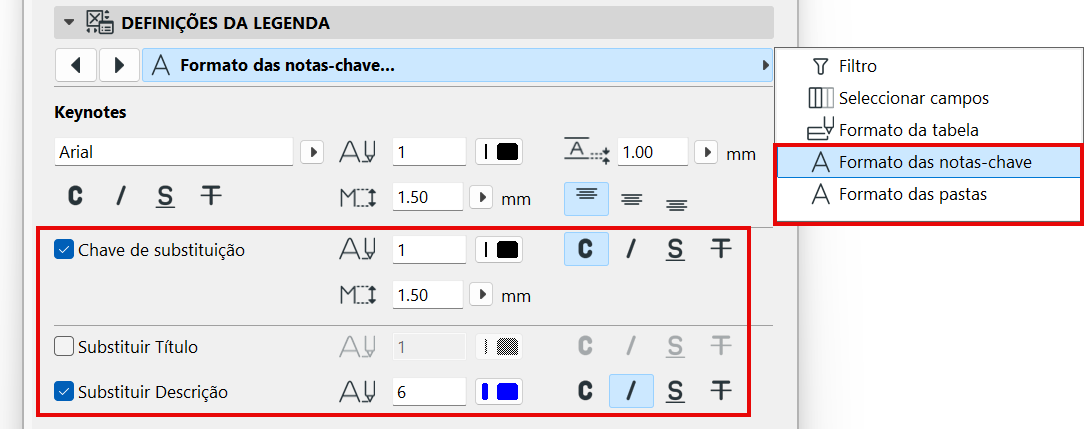Uncheck Chave de substituição checkbox
The image size is (1086, 429).
coord(64,250)
